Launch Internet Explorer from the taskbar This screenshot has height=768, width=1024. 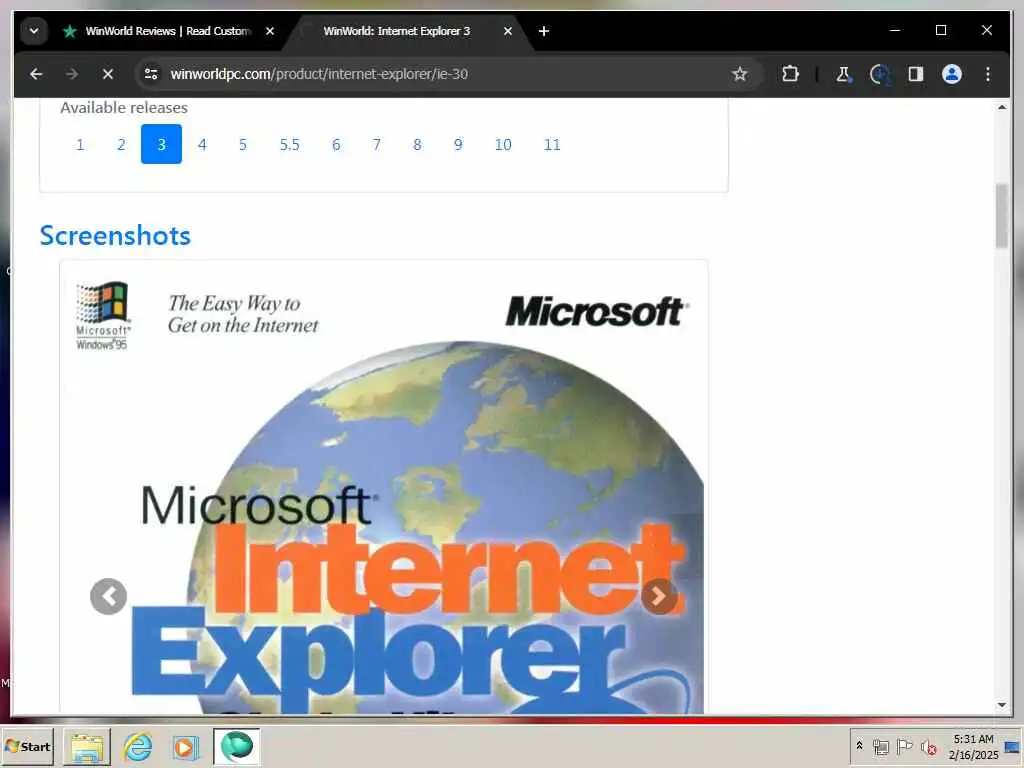[137, 746]
